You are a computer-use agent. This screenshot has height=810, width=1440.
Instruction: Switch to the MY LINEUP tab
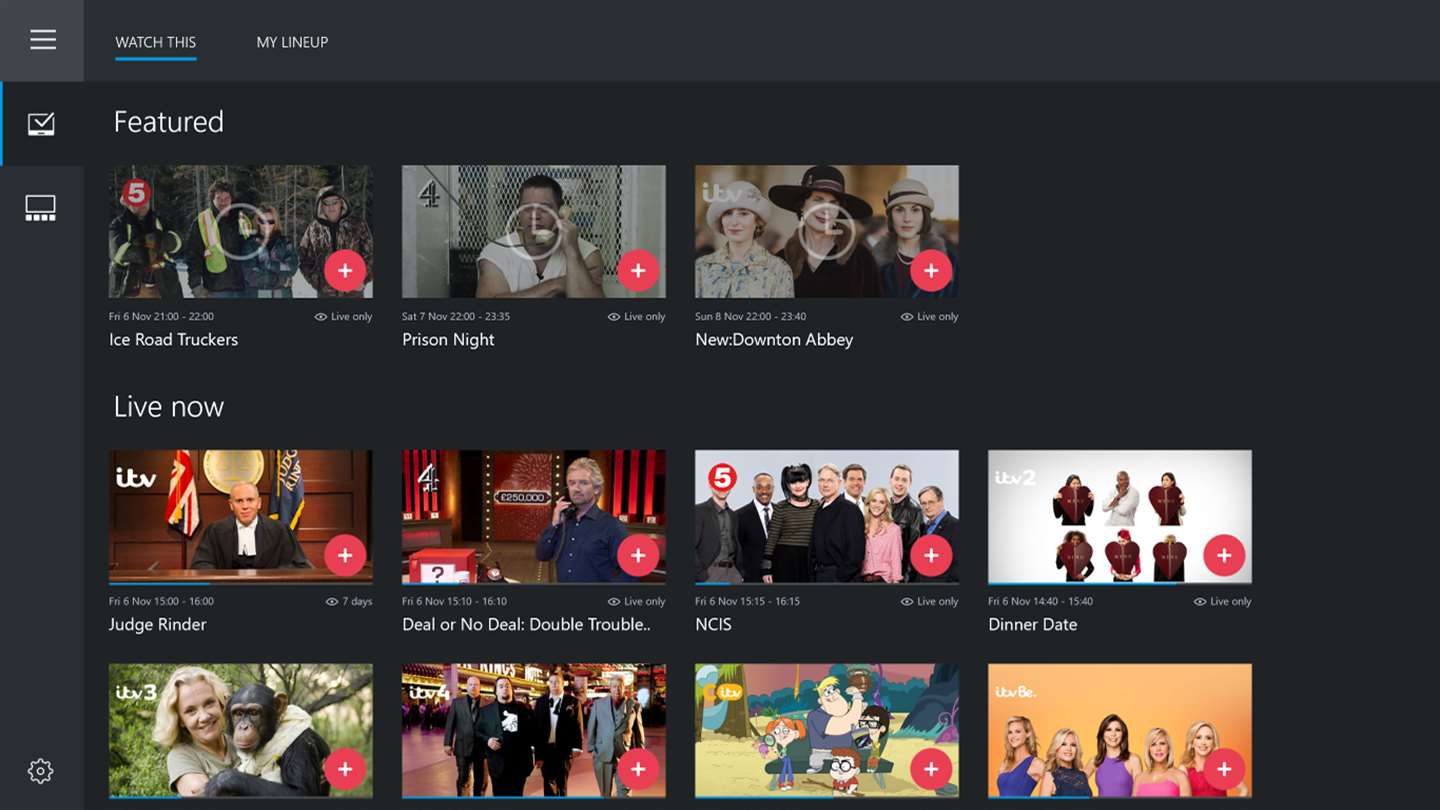click(292, 42)
